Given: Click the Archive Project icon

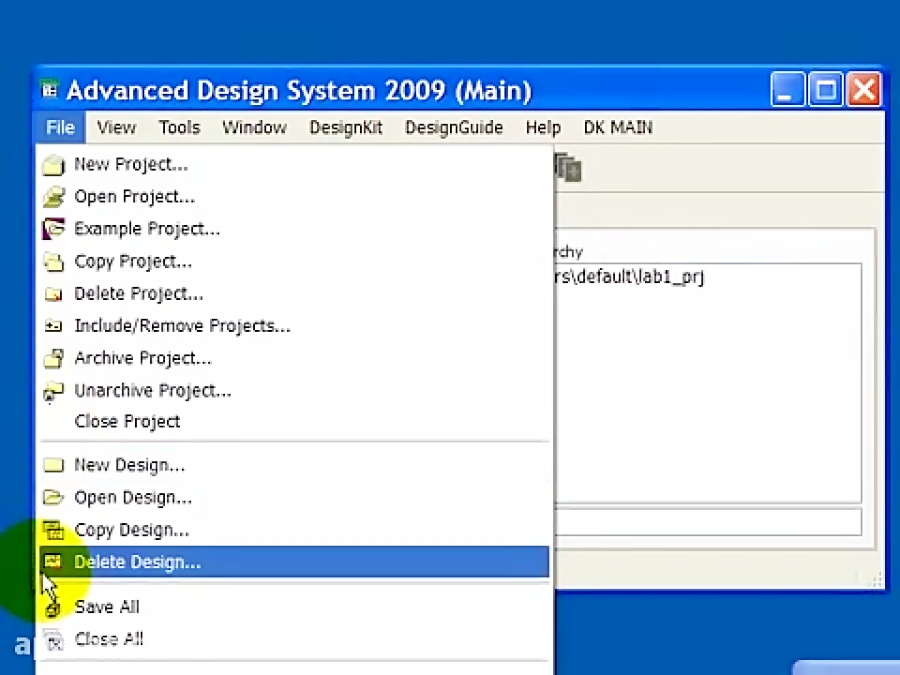Looking at the screenshot, I should (x=54, y=358).
